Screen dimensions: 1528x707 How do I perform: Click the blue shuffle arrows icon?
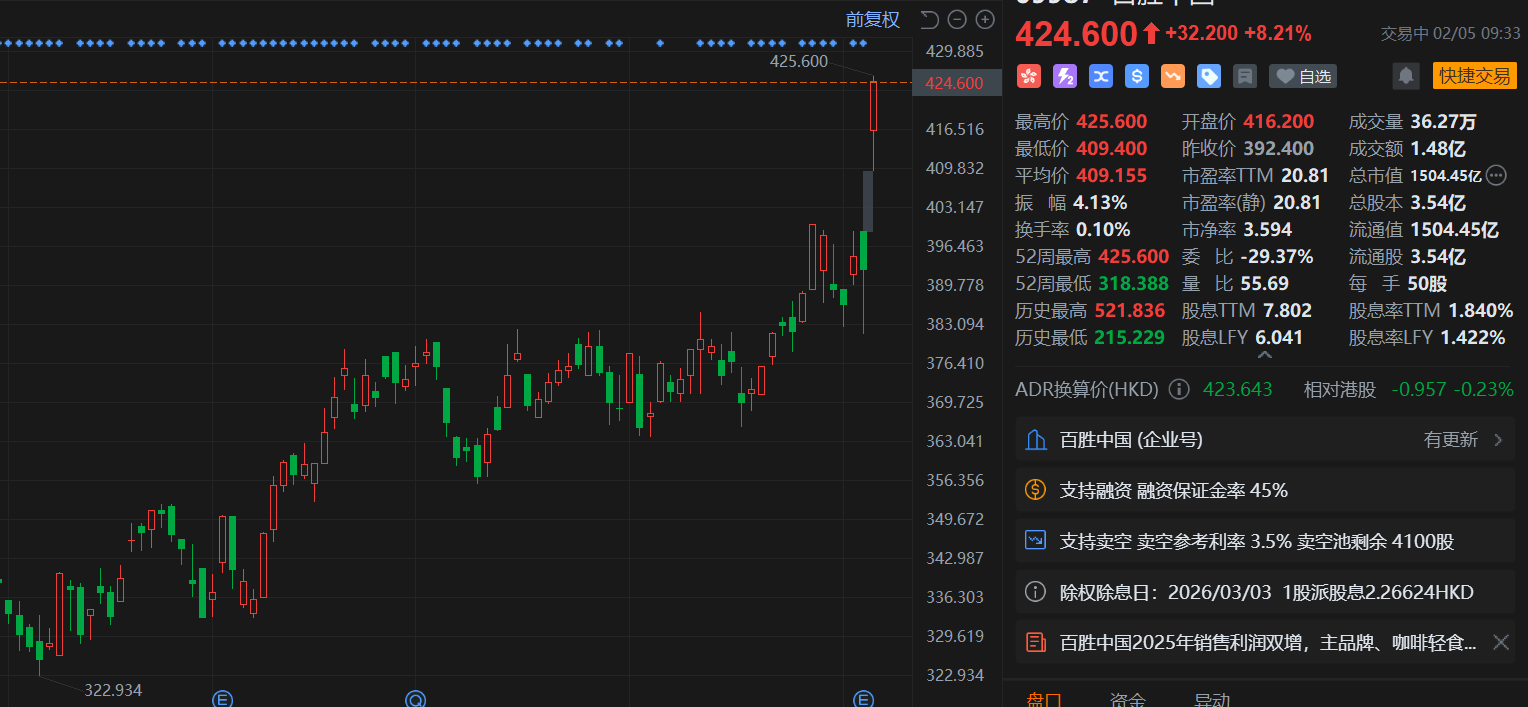click(x=1101, y=76)
